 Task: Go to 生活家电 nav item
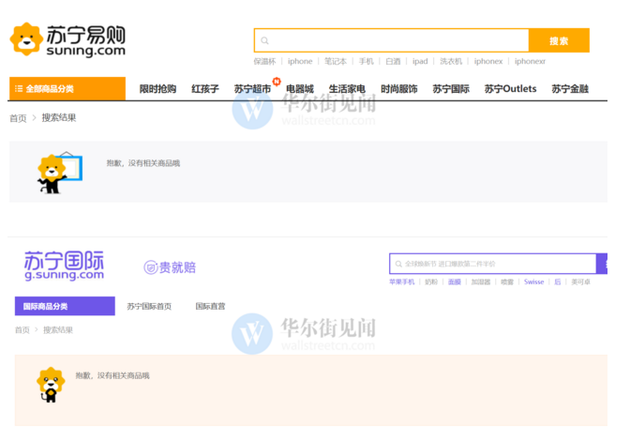click(347, 89)
